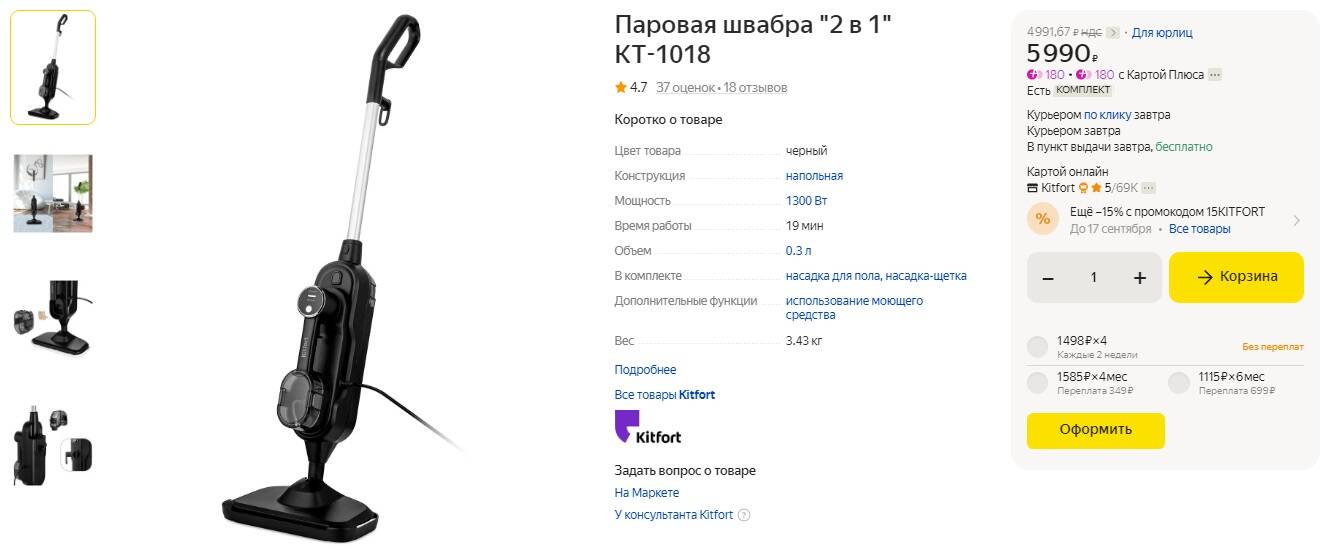Screen dimensions: 1328x550
Task: Increase quantity with the plus button
Action: 1139,278
